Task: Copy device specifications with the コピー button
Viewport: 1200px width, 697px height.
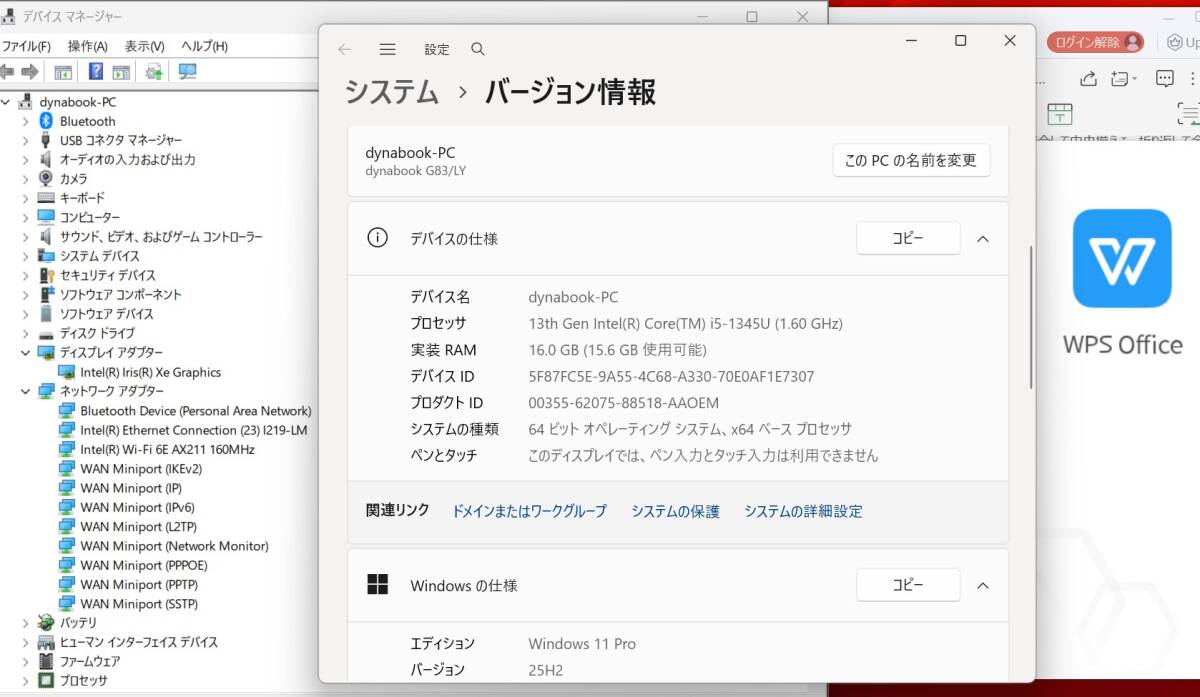Action: click(908, 238)
